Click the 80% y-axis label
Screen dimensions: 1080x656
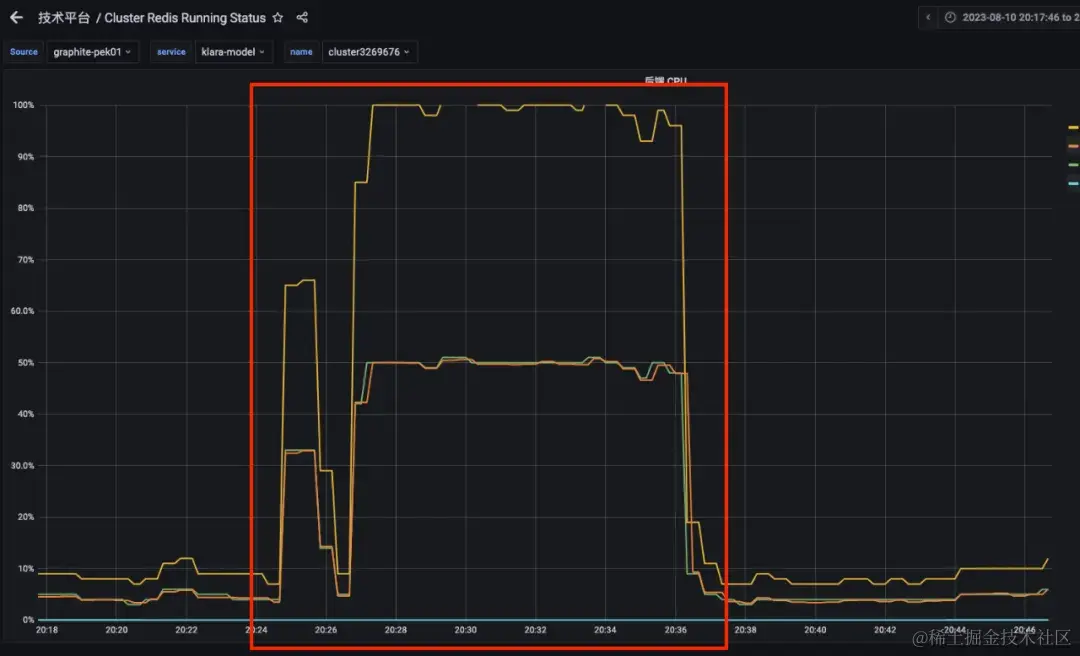(25, 208)
